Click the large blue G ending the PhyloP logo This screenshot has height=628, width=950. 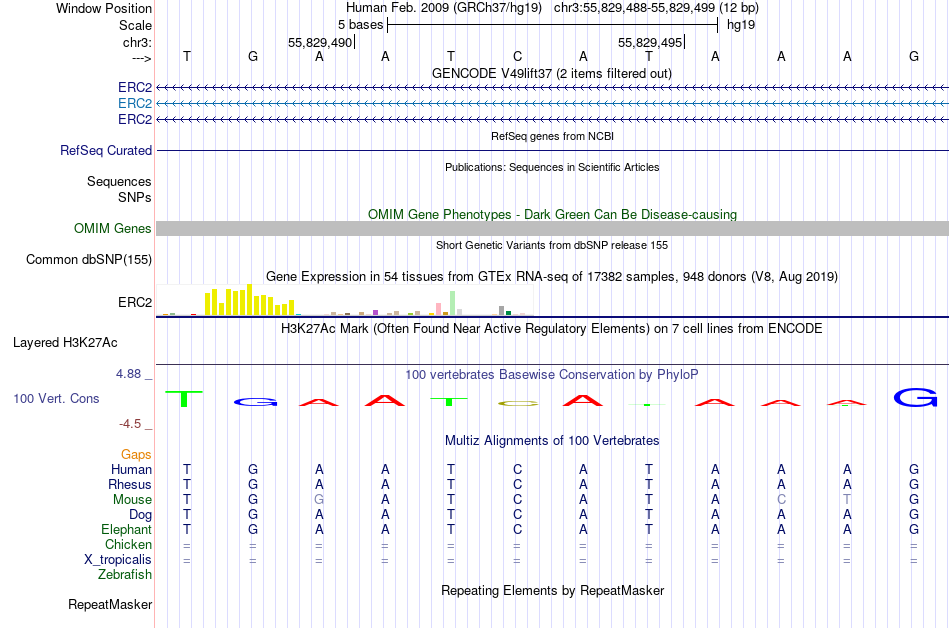(x=915, y=398)
